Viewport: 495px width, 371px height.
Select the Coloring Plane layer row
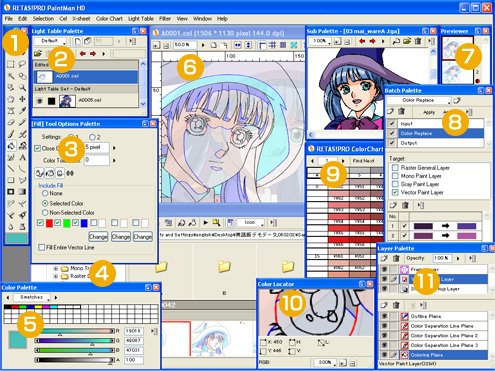pyautogui.click(x=434, y=355)
